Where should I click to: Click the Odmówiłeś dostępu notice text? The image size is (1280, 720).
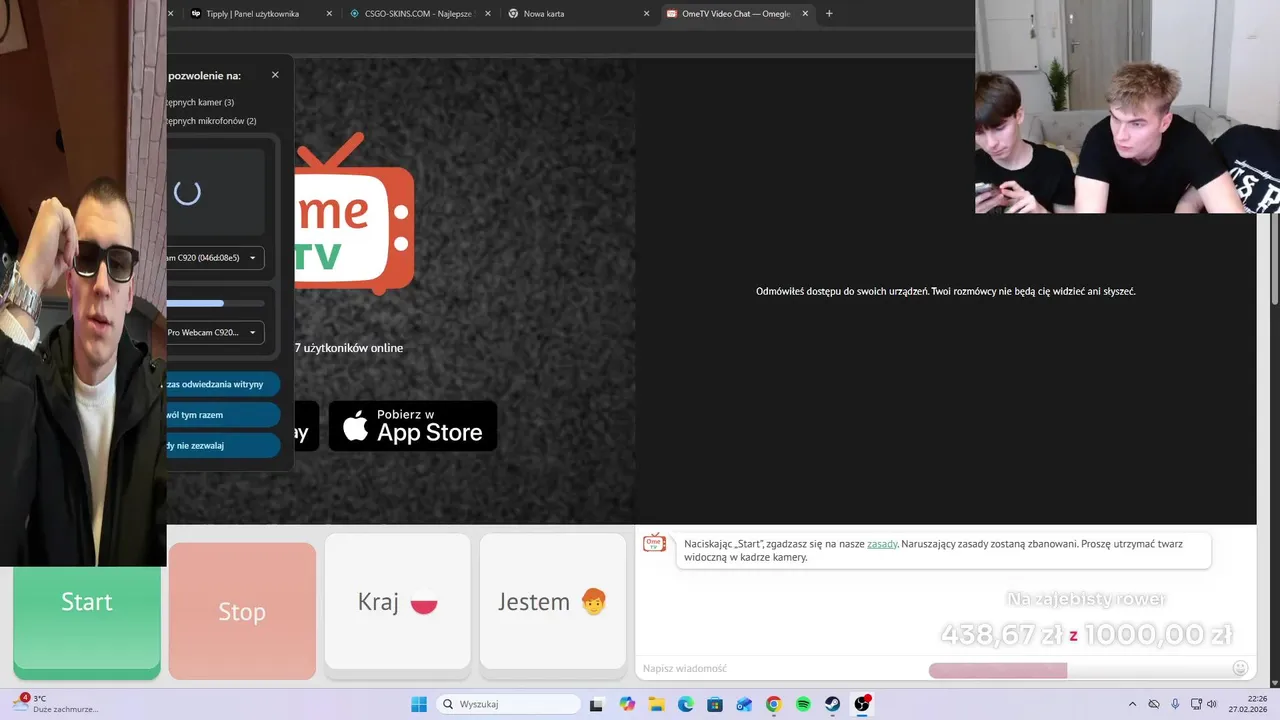coord(945,291)
